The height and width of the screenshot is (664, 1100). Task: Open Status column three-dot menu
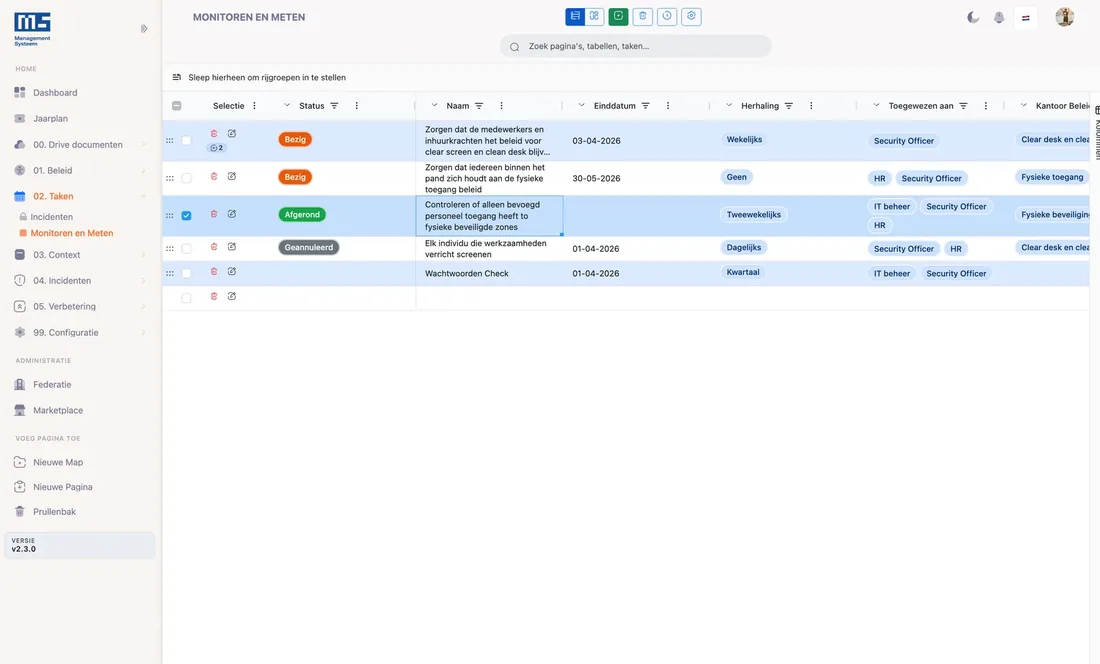[x=356, y=106]
